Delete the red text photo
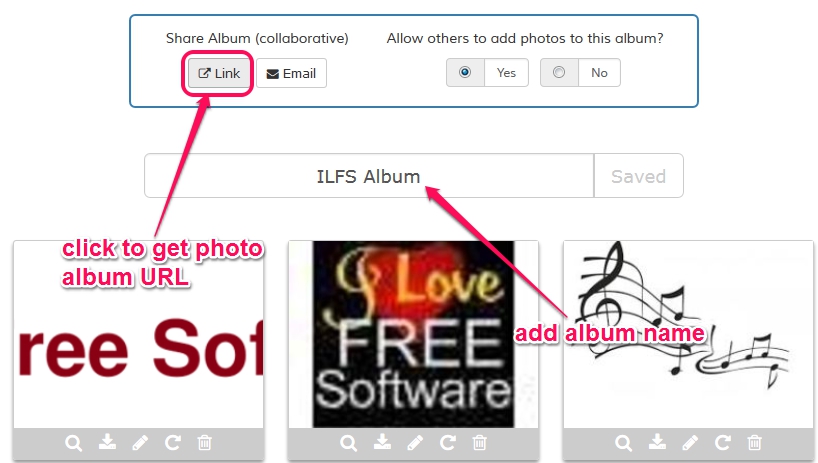 pos(204,443)
